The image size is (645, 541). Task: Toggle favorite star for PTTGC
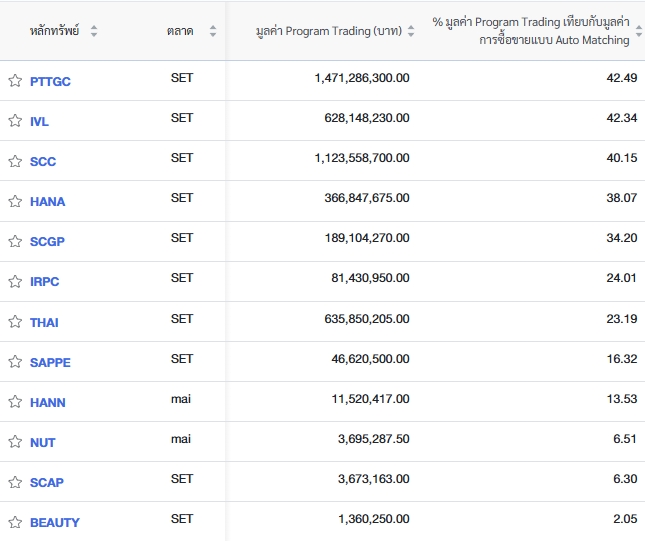[x=15, y=81]
